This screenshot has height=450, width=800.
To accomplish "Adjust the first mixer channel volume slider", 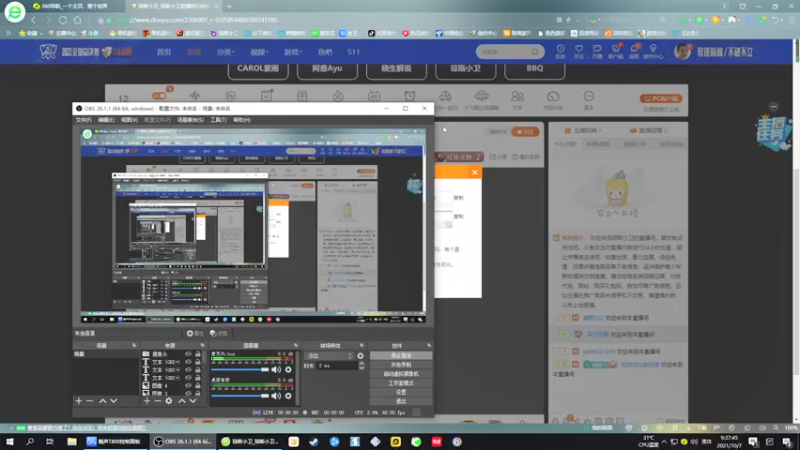I will click(240, 369).
